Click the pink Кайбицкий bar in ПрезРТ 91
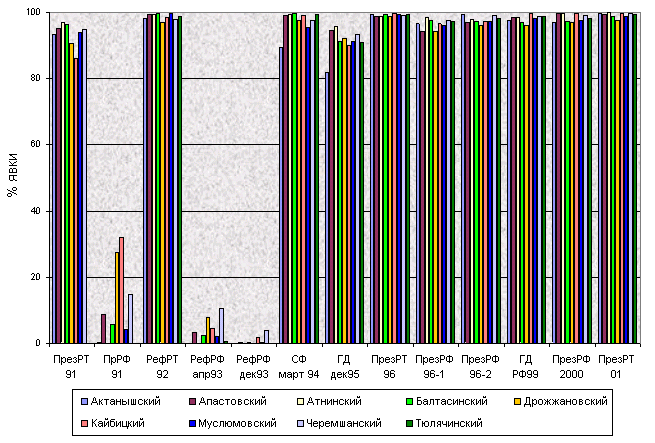 (76, 201)
